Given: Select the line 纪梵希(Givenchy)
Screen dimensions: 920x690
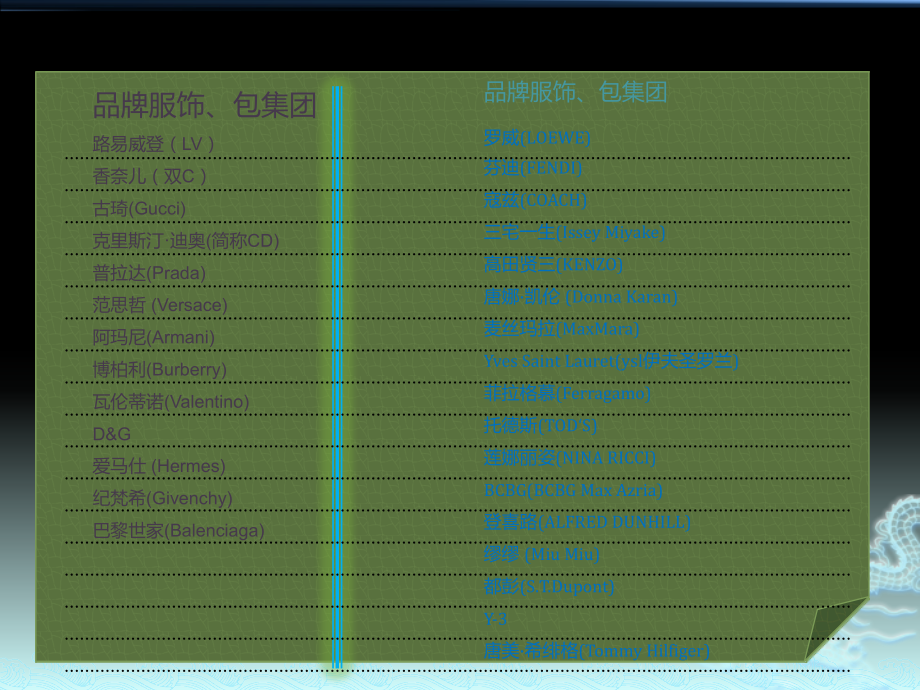Looking at the screenshot, I should 163,498.
